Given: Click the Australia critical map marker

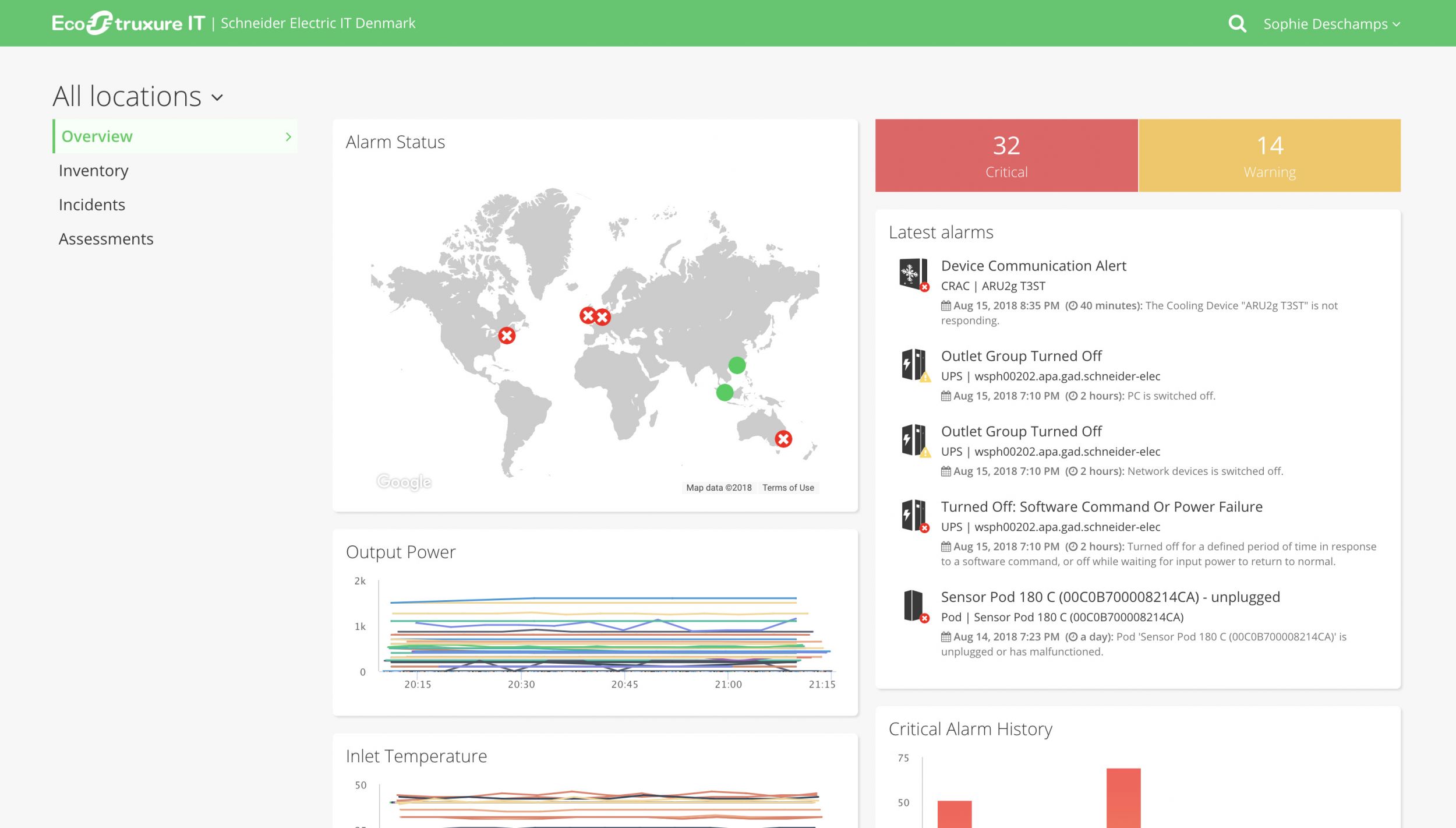Looking at the screenshot, I should click(x=783, y=439).
